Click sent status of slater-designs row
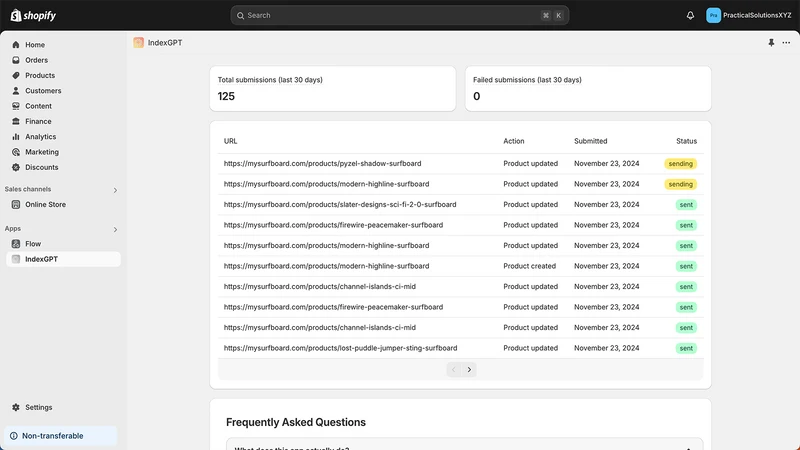 686,205
